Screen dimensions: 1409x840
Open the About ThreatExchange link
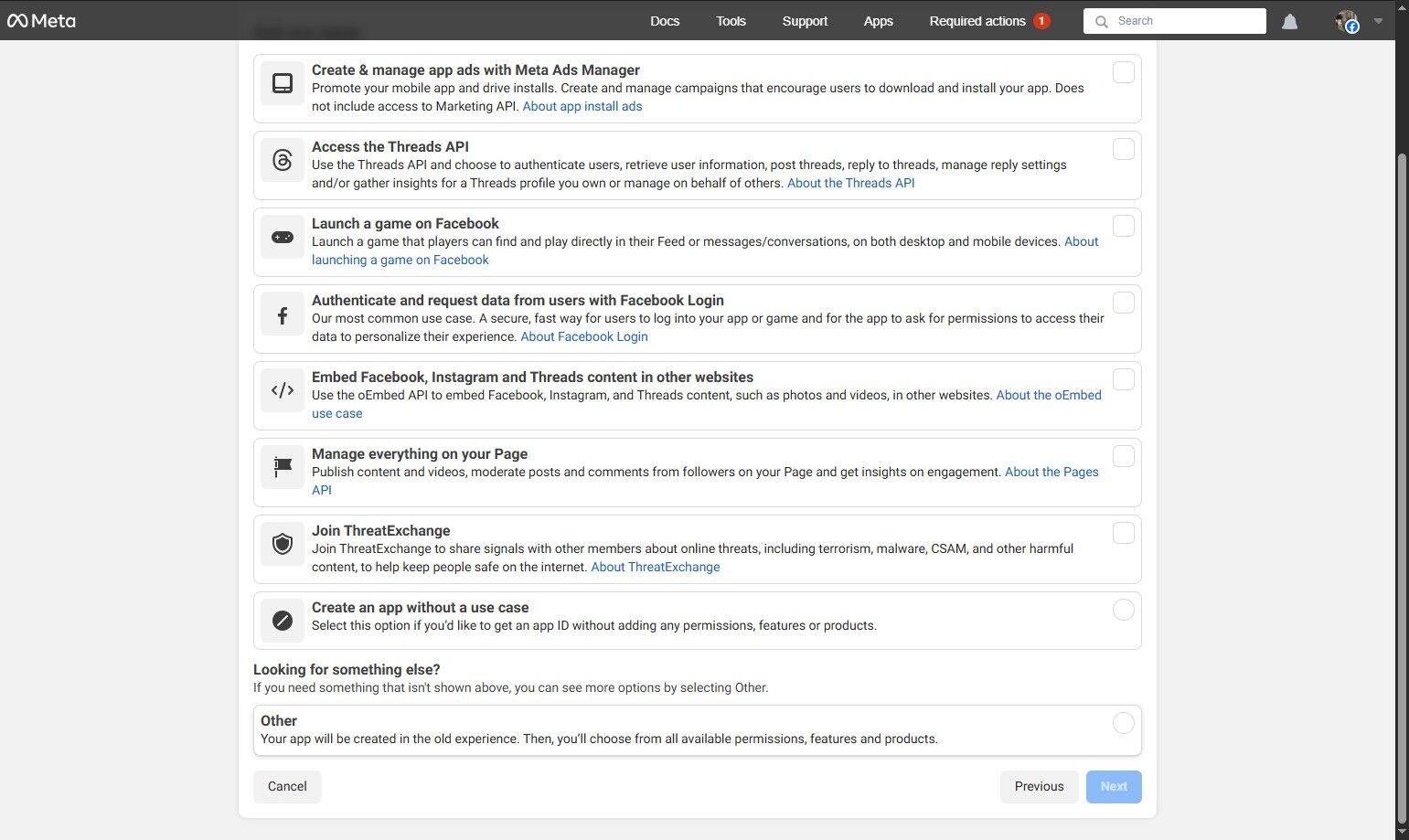[x=655, y=567]
